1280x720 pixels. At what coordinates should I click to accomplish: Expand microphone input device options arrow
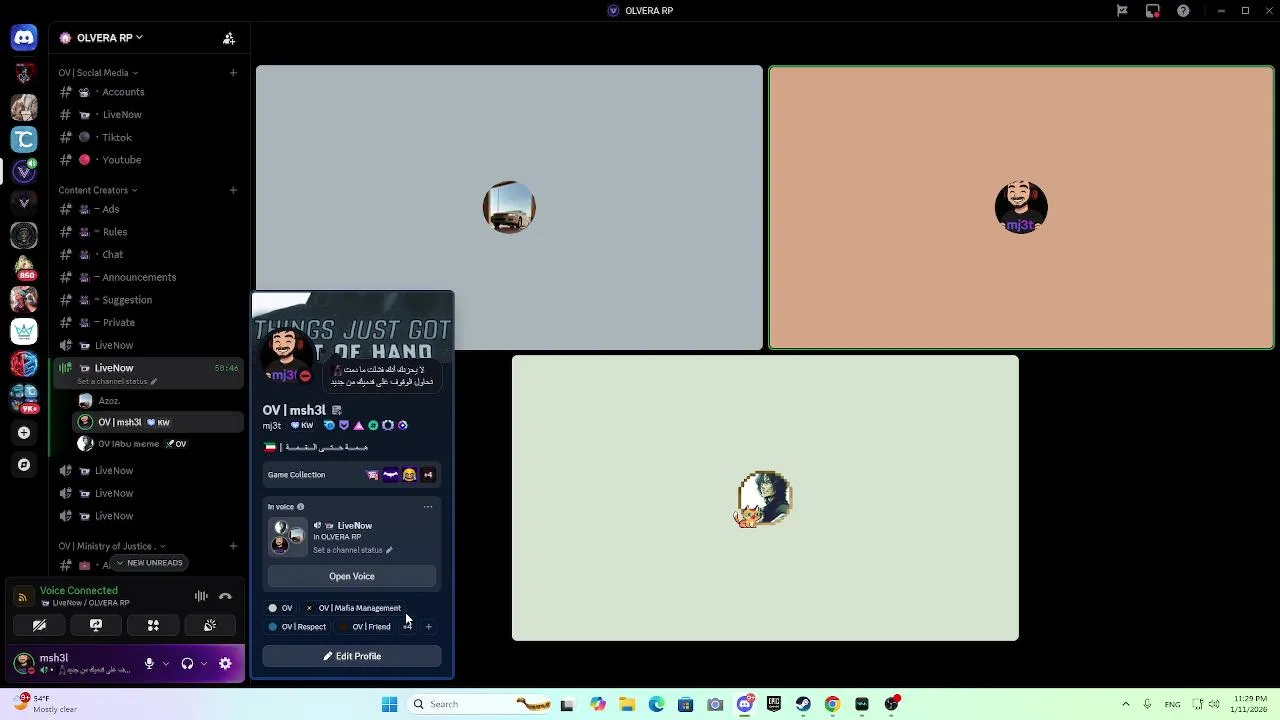pyautogui.click(x=166, y=663)
